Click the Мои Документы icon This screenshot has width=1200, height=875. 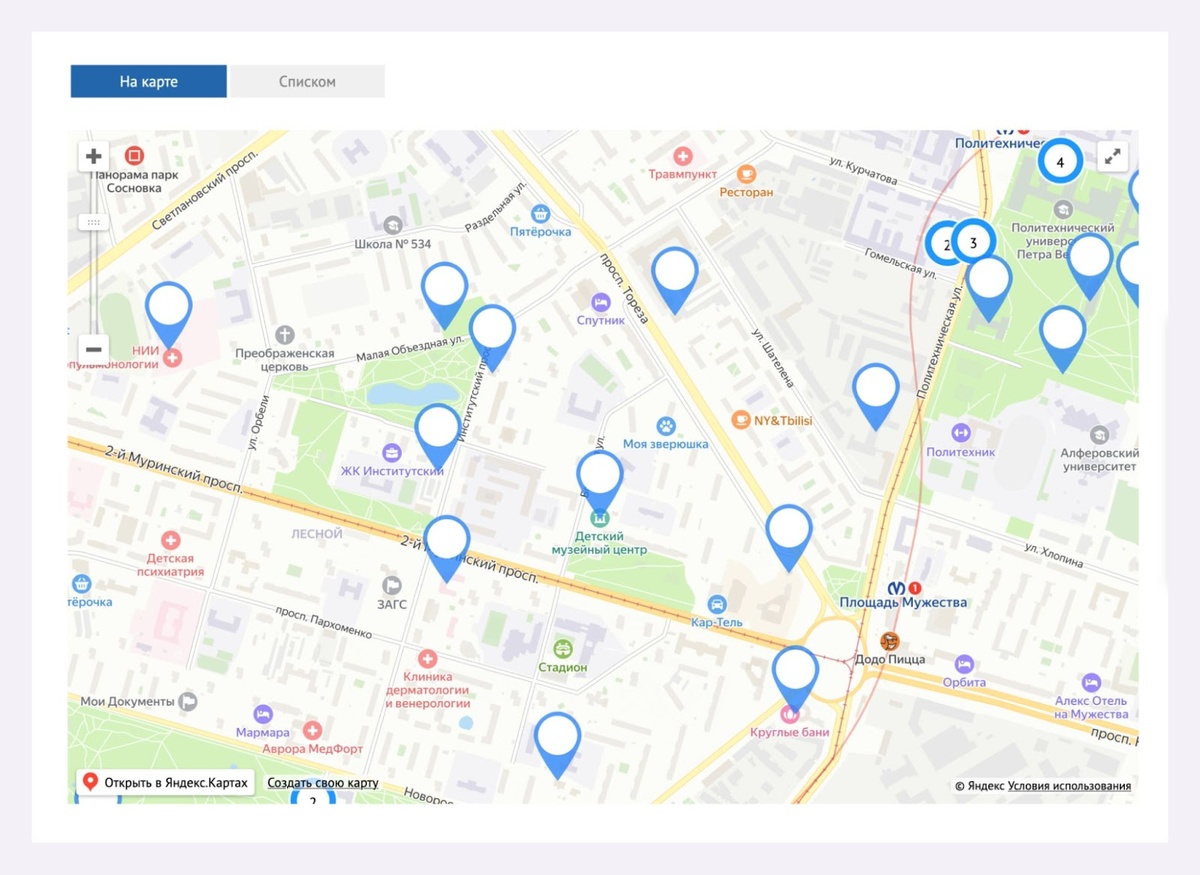[188, 702]
